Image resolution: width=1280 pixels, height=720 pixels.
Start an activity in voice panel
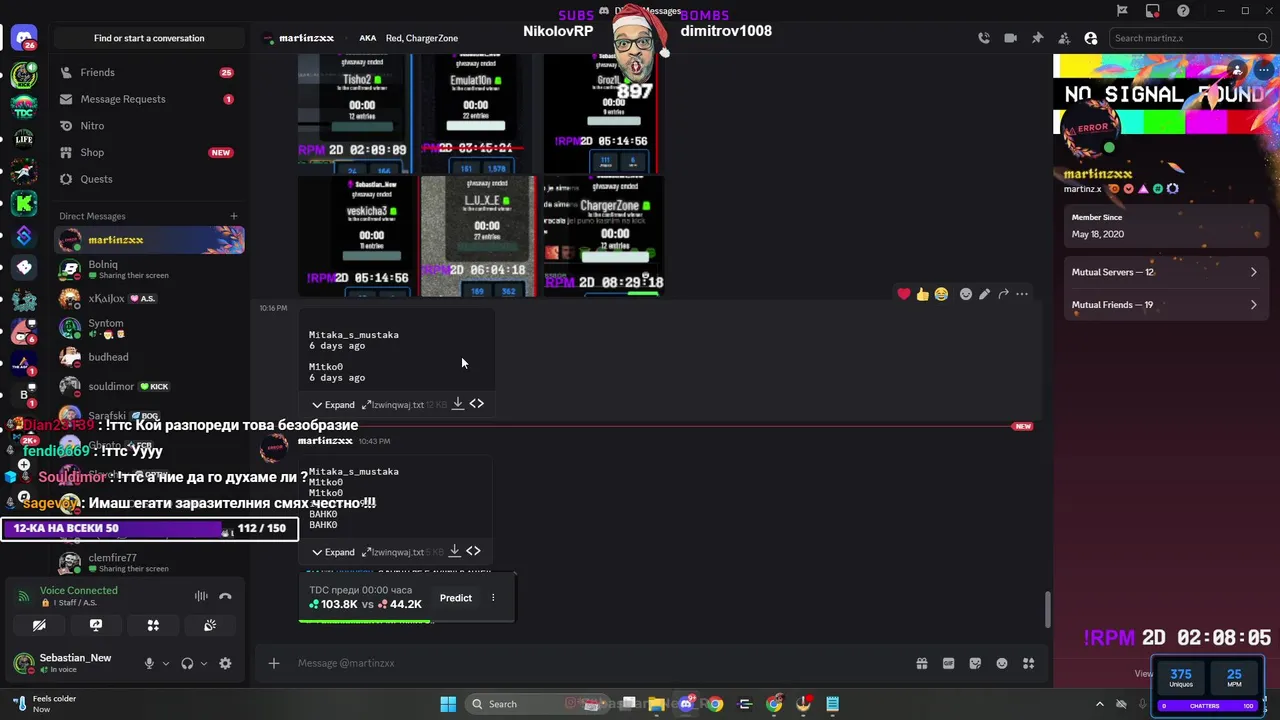coord(153,625)
